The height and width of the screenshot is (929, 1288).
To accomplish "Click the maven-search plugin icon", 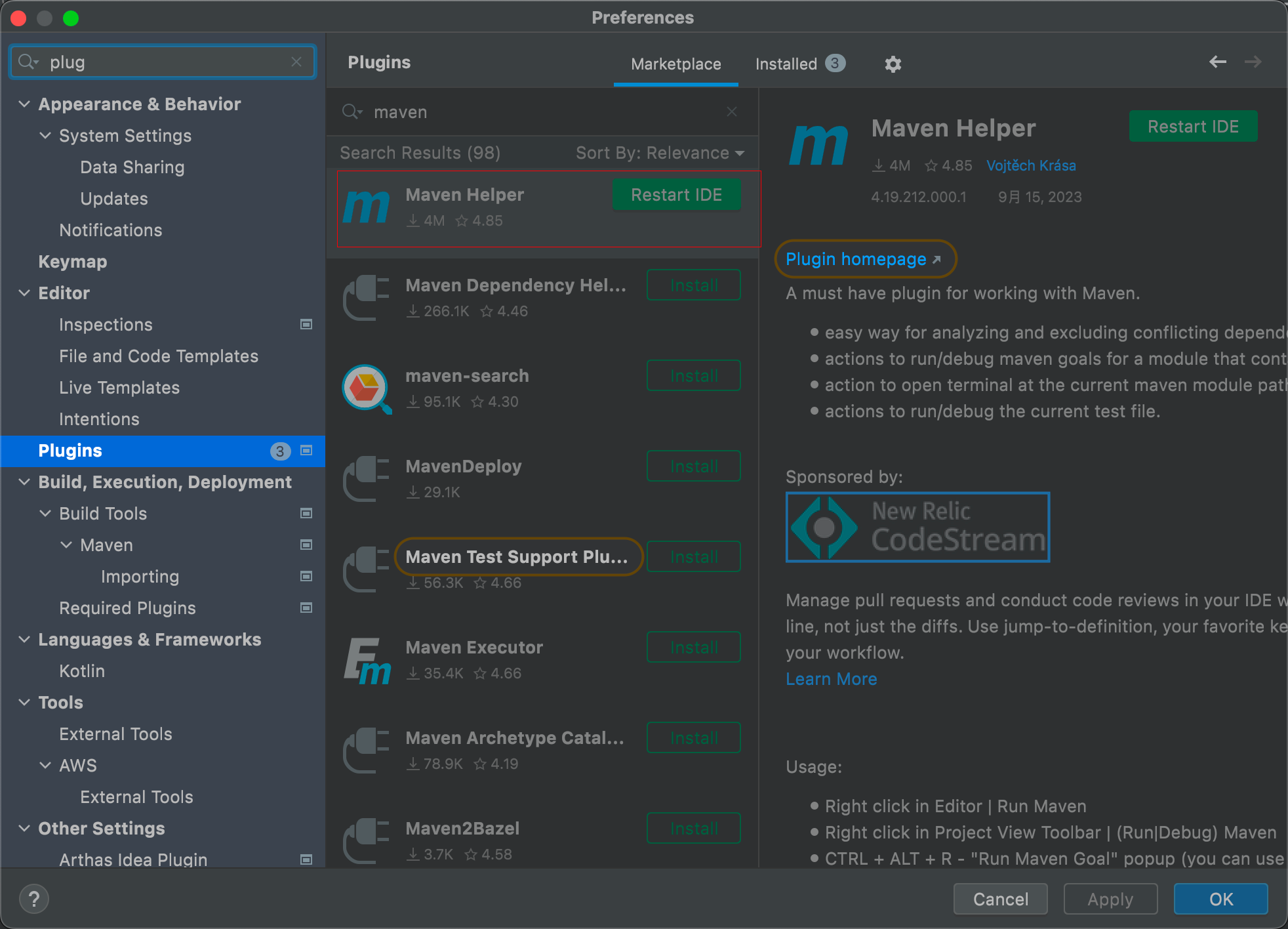I will click(x=366, y=388).
